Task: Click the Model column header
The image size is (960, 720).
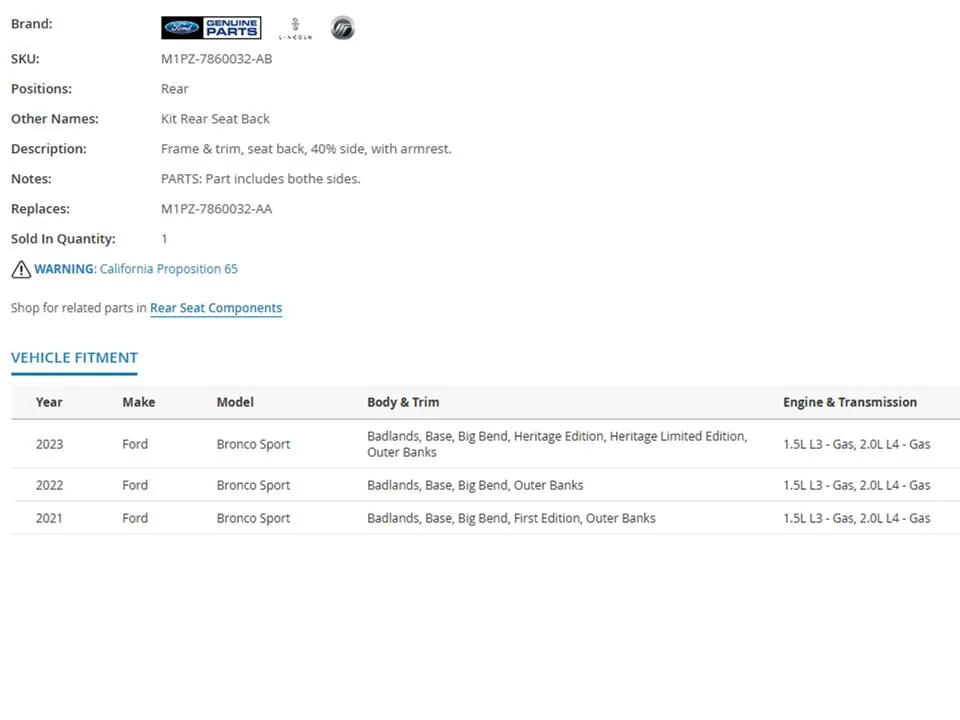Action: click(x=235, y=402)
